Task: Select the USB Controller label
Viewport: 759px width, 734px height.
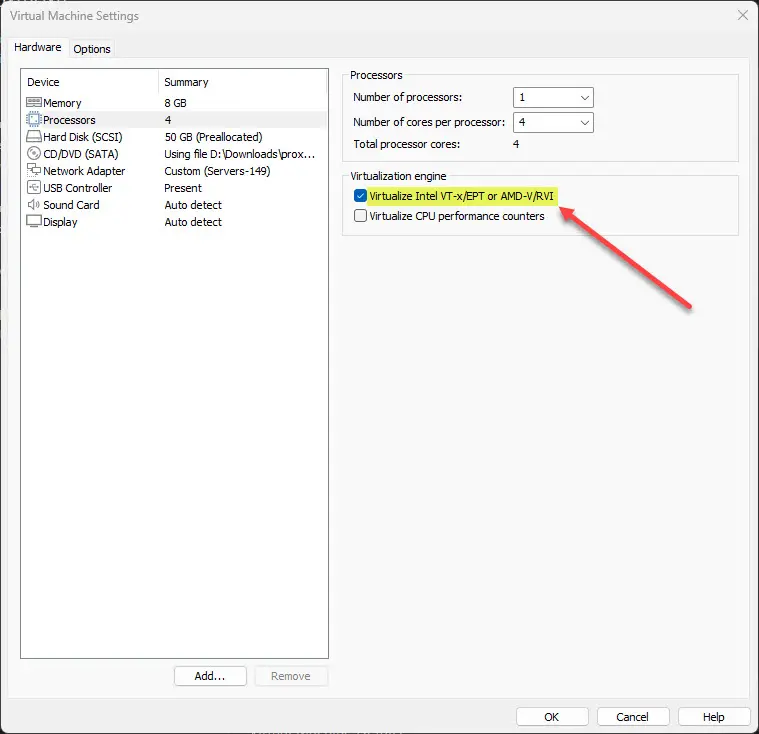Action: tap(77, 188)
